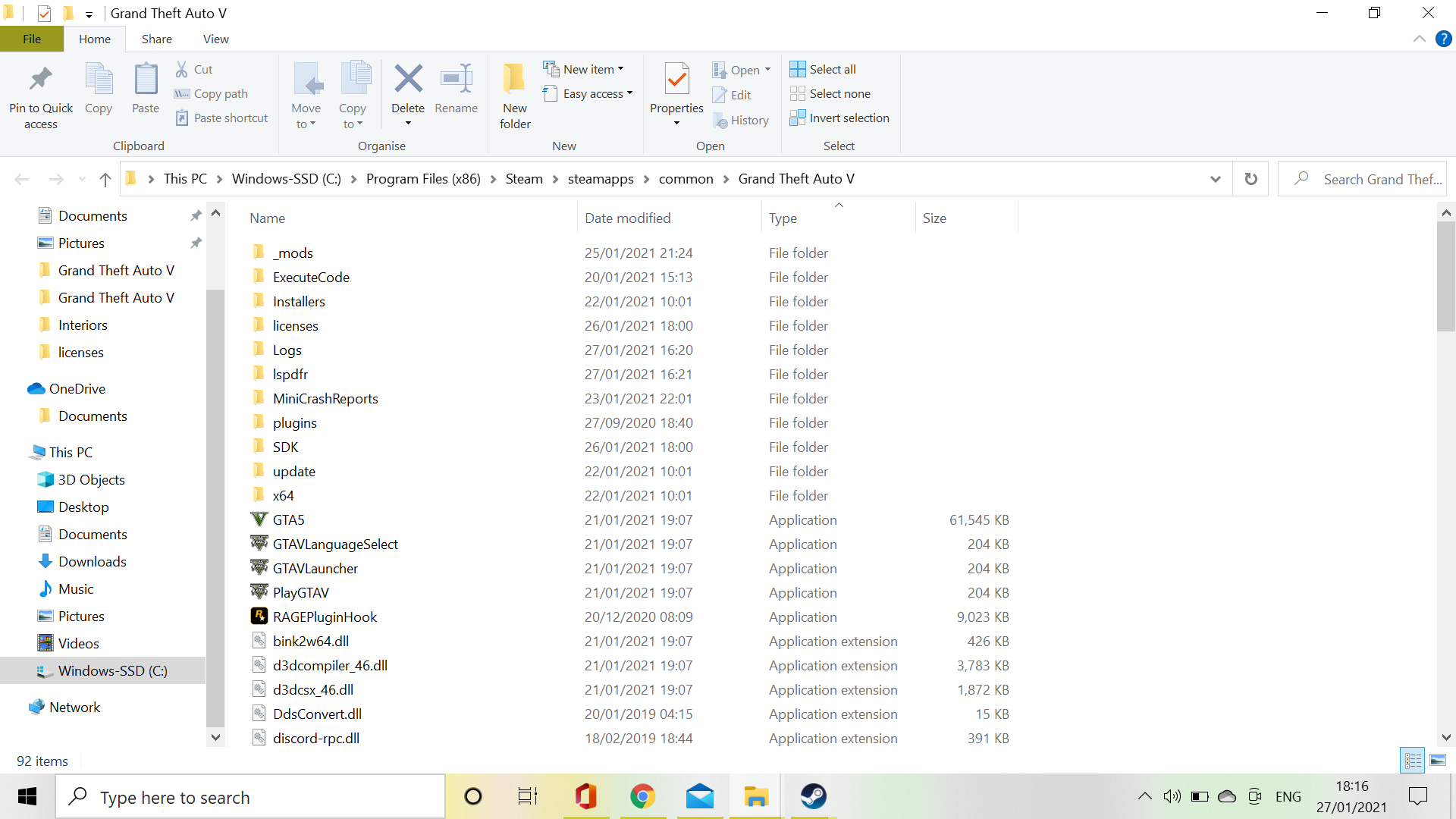Click the refresh button beside address bar
The height and width of the screenshot is (819, 1456).
[x=1251, y=179]
